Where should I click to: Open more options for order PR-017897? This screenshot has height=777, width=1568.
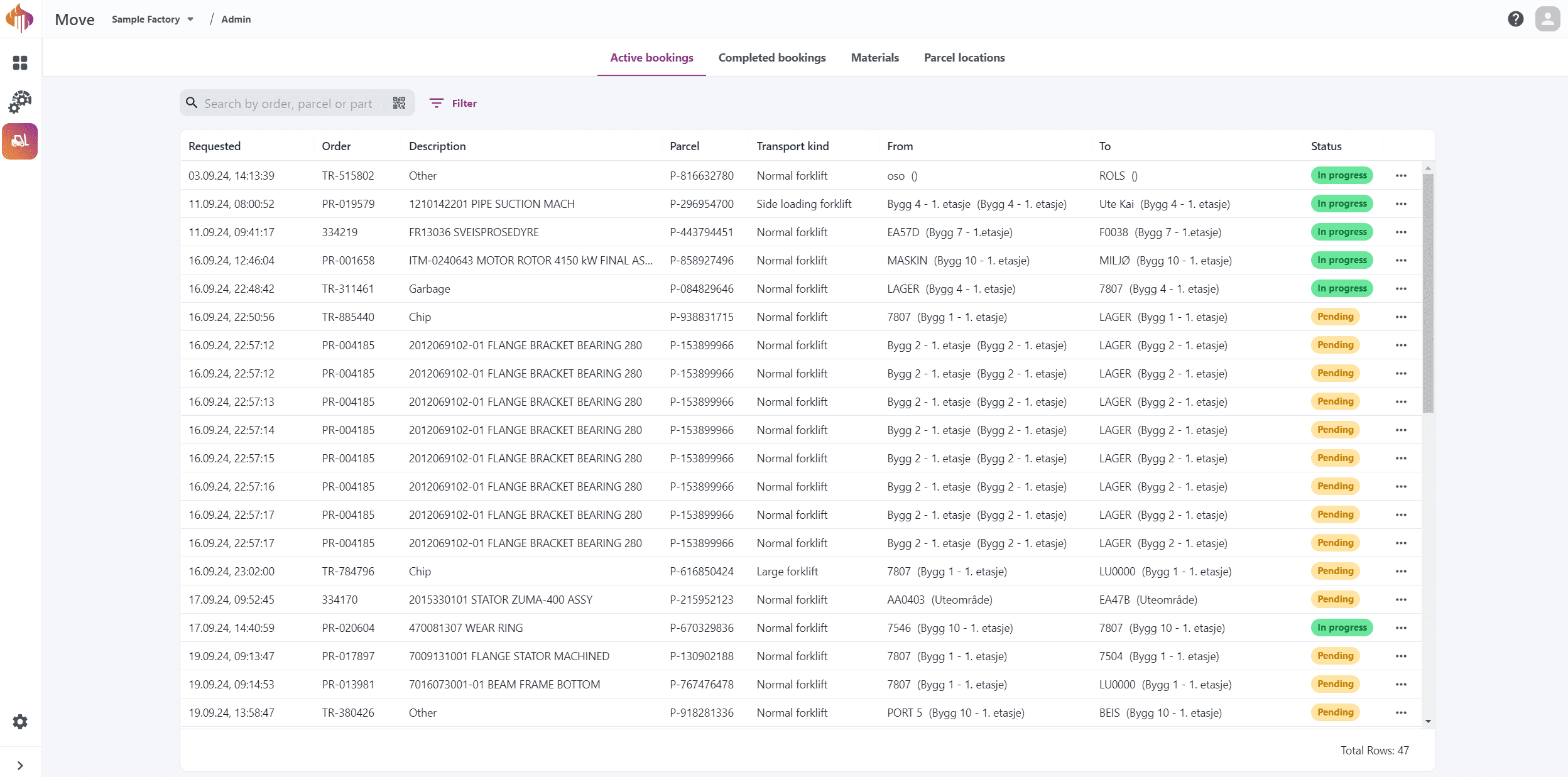(1401, 656)
